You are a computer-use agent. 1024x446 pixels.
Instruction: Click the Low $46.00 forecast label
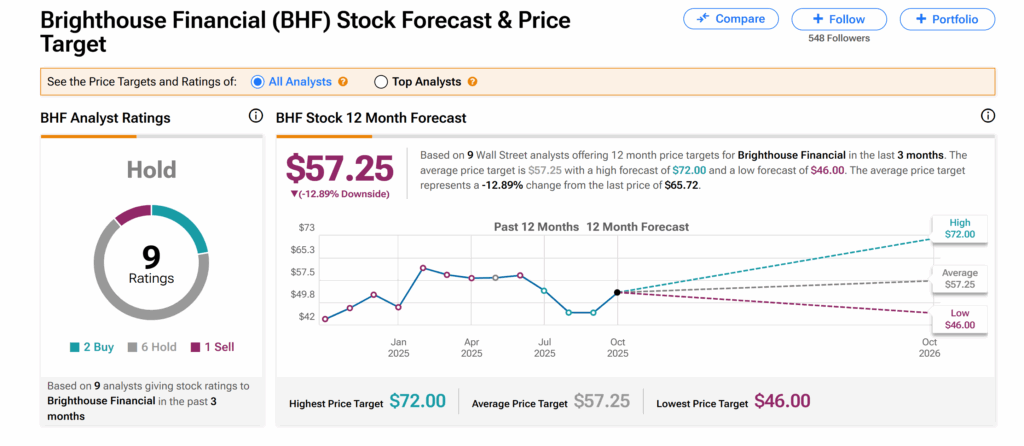tap(957, 319)
